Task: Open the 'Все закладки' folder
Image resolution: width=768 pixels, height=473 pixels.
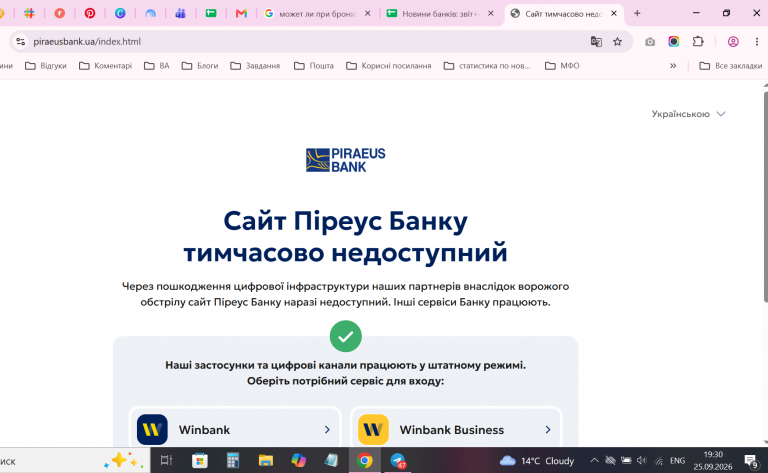Action: pyautogui.click(x=730, y=66)
